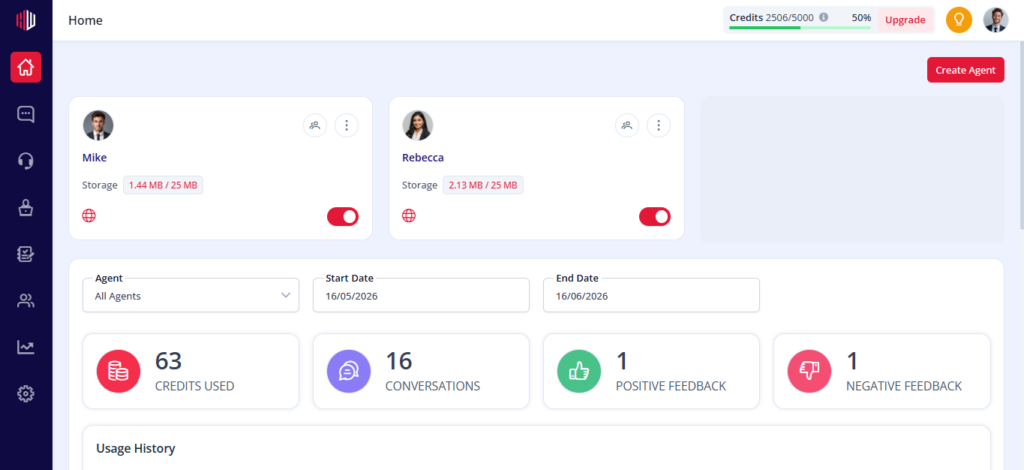This screenshot has height=470, width=1024.
Task: Toggle the Rebecca agent switch off
Action: coord(655,217)
